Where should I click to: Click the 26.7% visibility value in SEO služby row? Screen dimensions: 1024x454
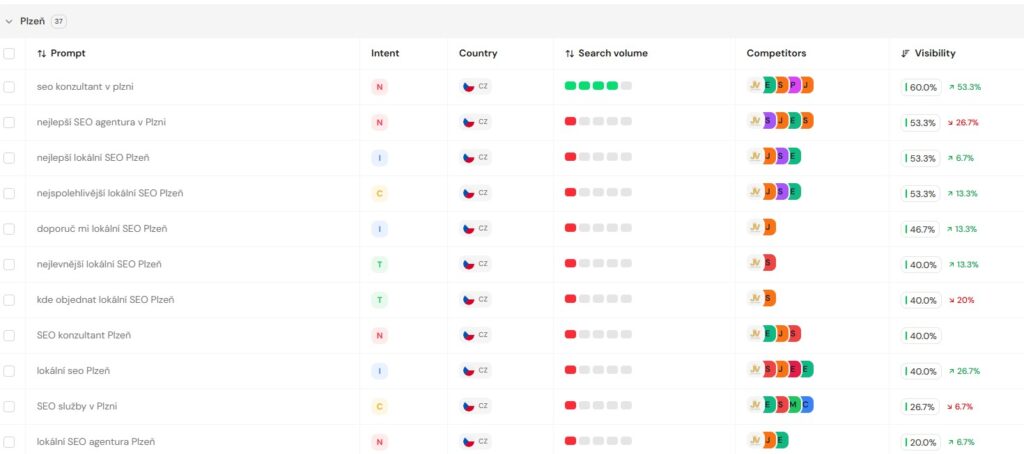click(921, 407)
